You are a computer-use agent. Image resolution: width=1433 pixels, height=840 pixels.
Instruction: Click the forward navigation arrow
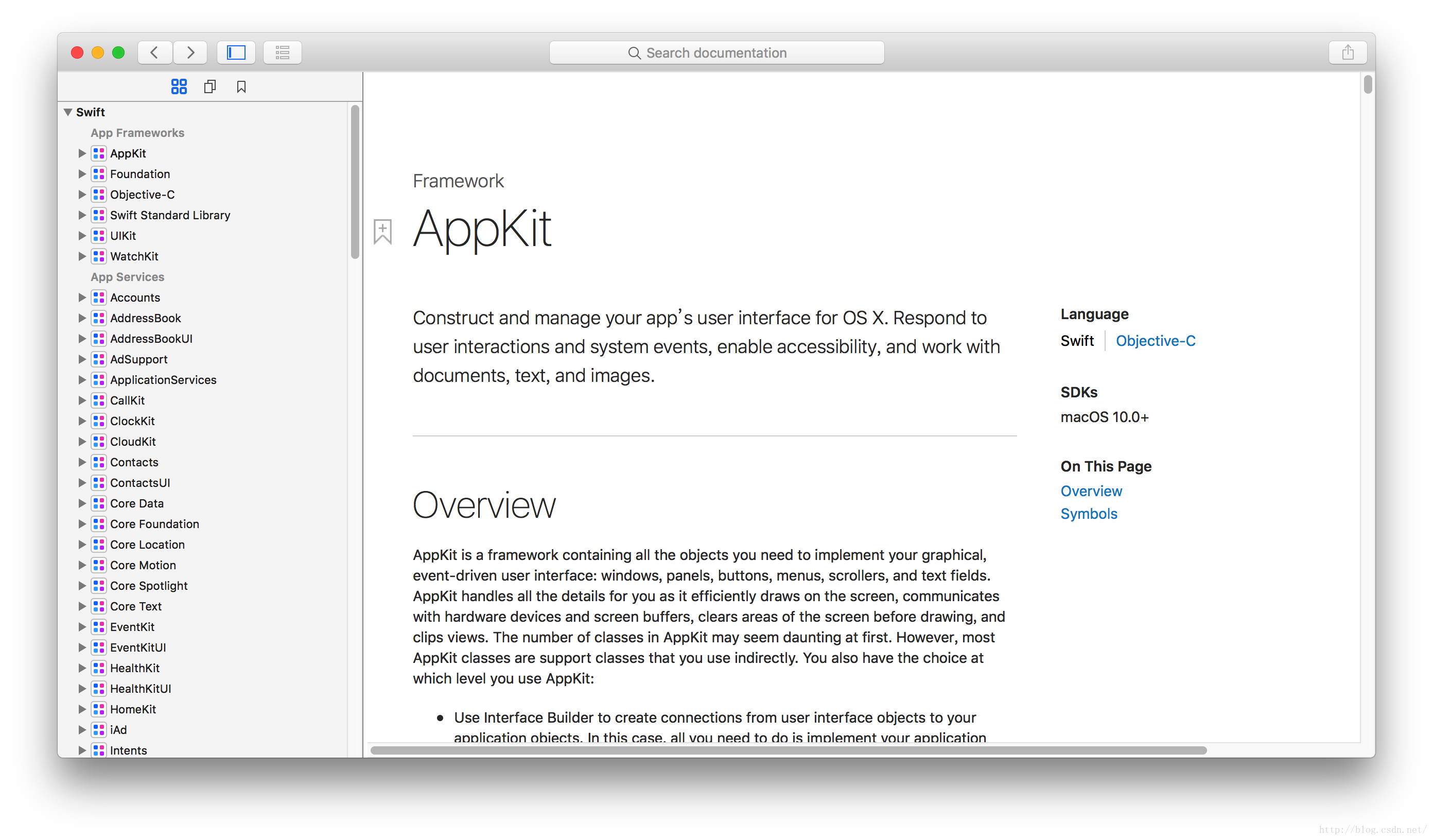coord(190,52)
